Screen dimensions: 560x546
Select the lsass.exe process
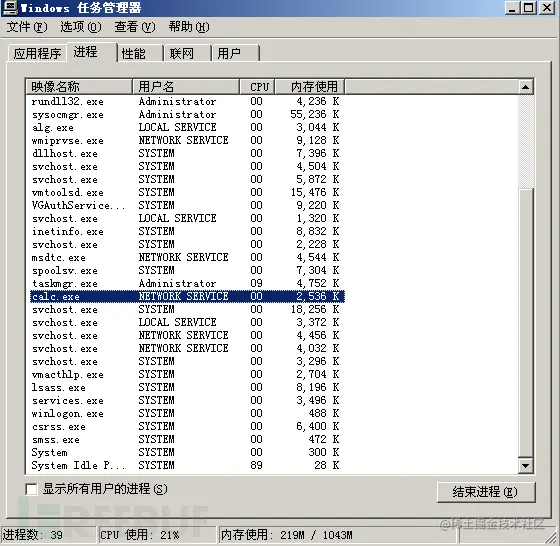(187, 387)
